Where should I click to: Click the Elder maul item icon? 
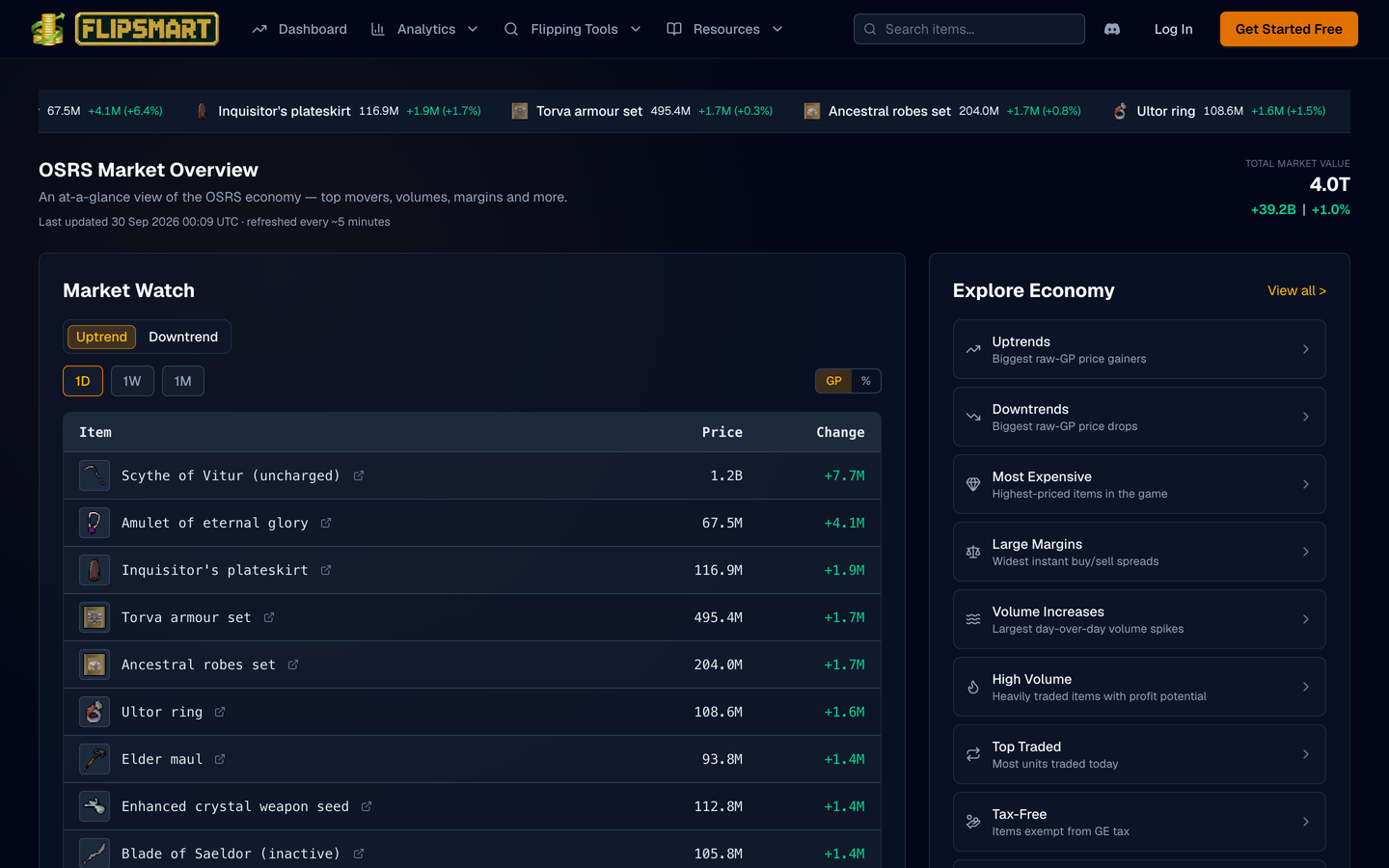click(95, 759)
